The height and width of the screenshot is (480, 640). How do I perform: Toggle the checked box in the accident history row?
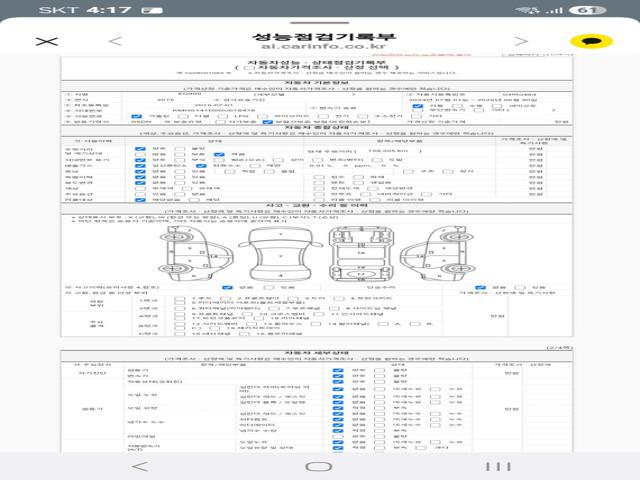coord(227,287)
